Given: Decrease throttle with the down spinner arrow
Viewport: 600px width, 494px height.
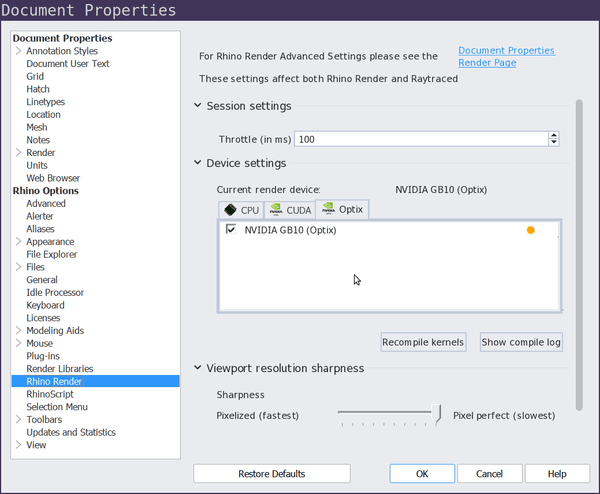Looking at the screenshot, I should (x=554, y=142).
